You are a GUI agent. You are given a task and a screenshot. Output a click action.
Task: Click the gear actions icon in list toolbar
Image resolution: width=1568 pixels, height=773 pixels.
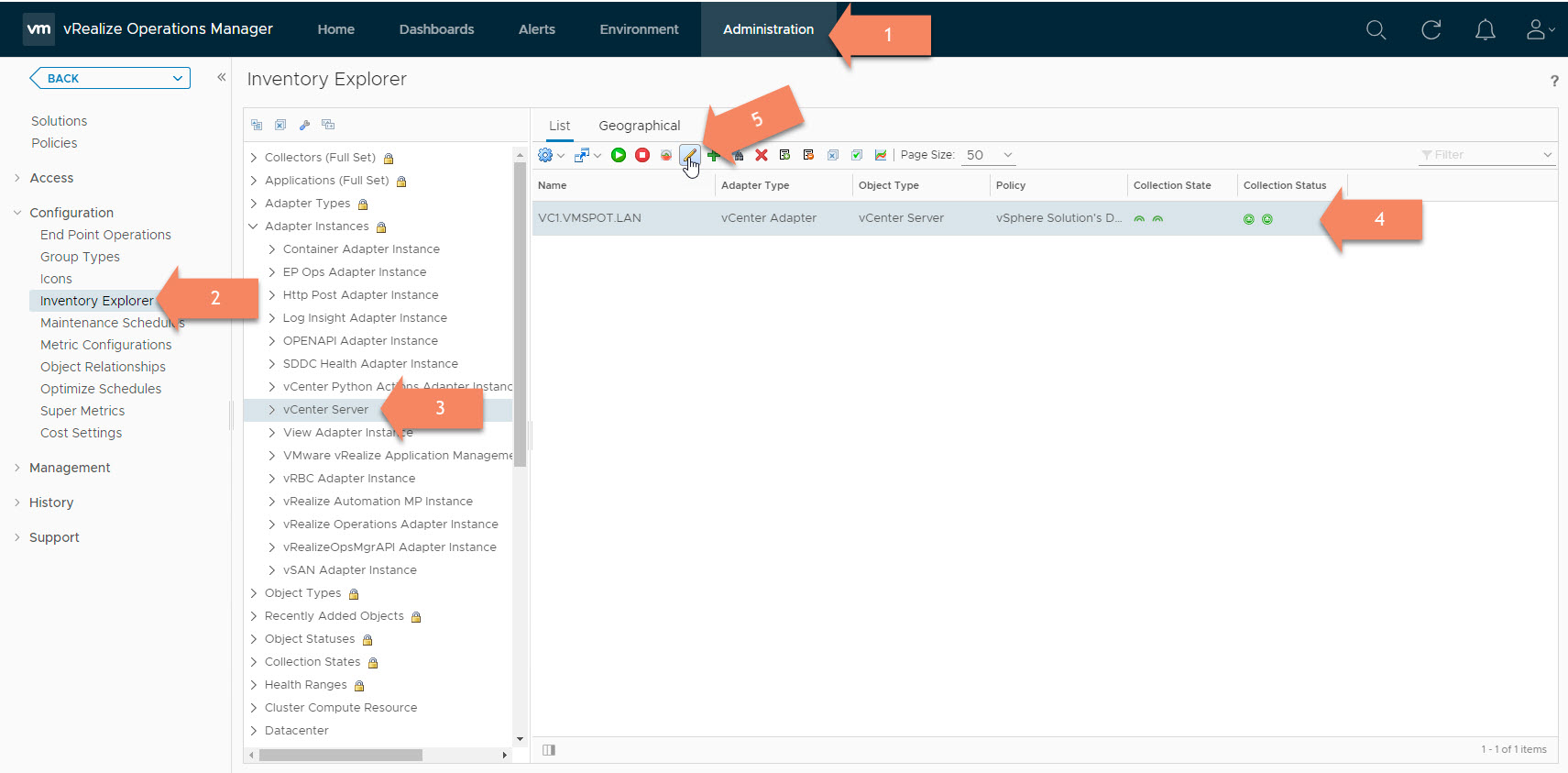click(545, 155)
